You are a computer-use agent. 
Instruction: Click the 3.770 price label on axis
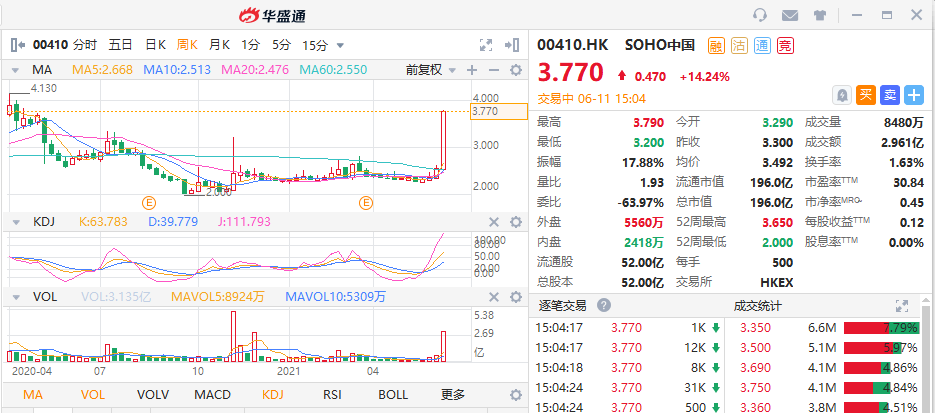click(499, 111)
